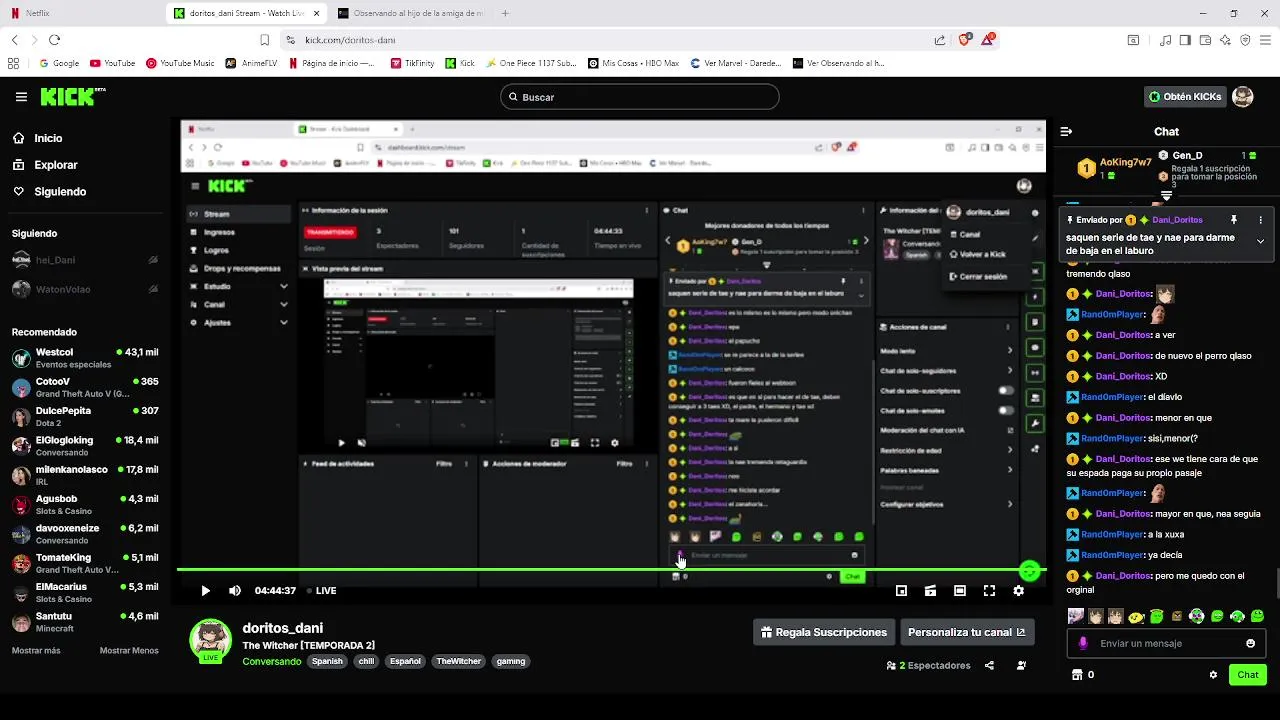
Task: Open video player settings gear
Action: tap(1018, 591)
